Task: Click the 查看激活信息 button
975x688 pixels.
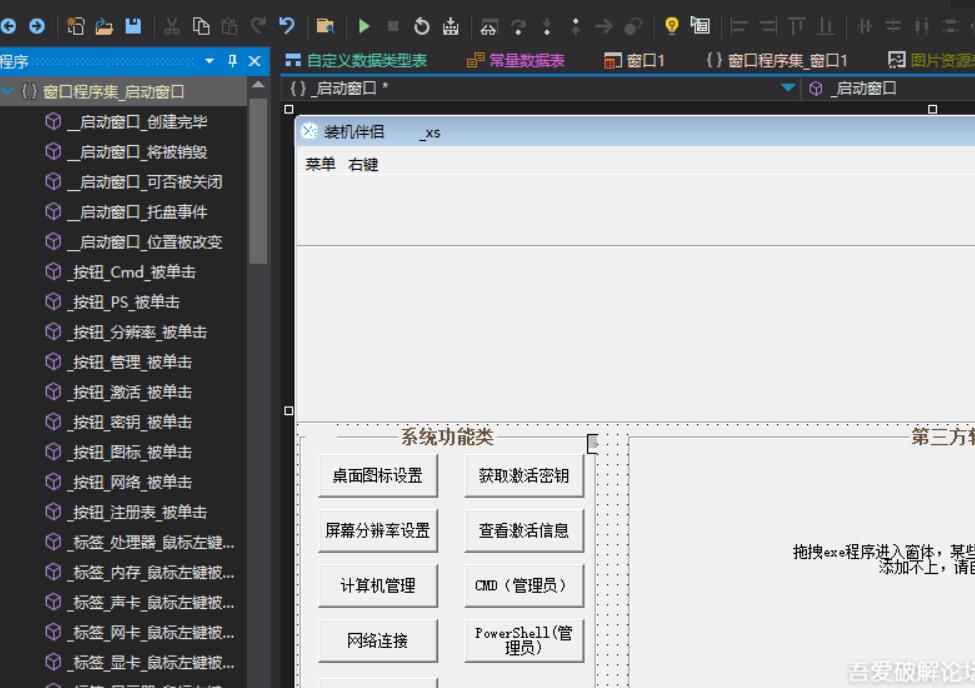Action: point(524,531)
